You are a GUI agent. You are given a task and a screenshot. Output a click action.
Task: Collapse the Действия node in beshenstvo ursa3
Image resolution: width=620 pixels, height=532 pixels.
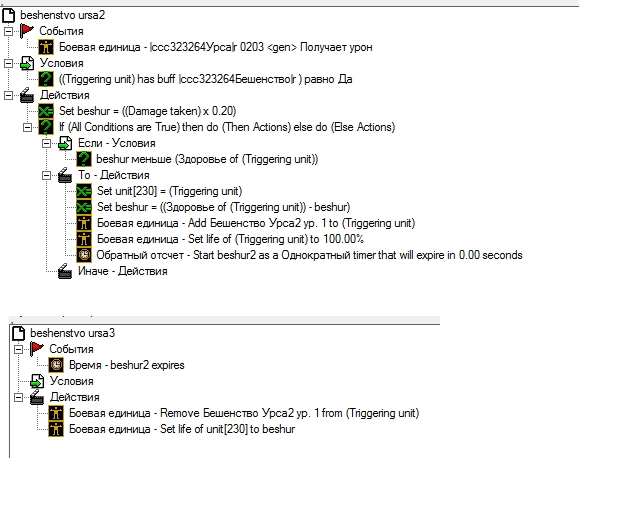point(19,397)
